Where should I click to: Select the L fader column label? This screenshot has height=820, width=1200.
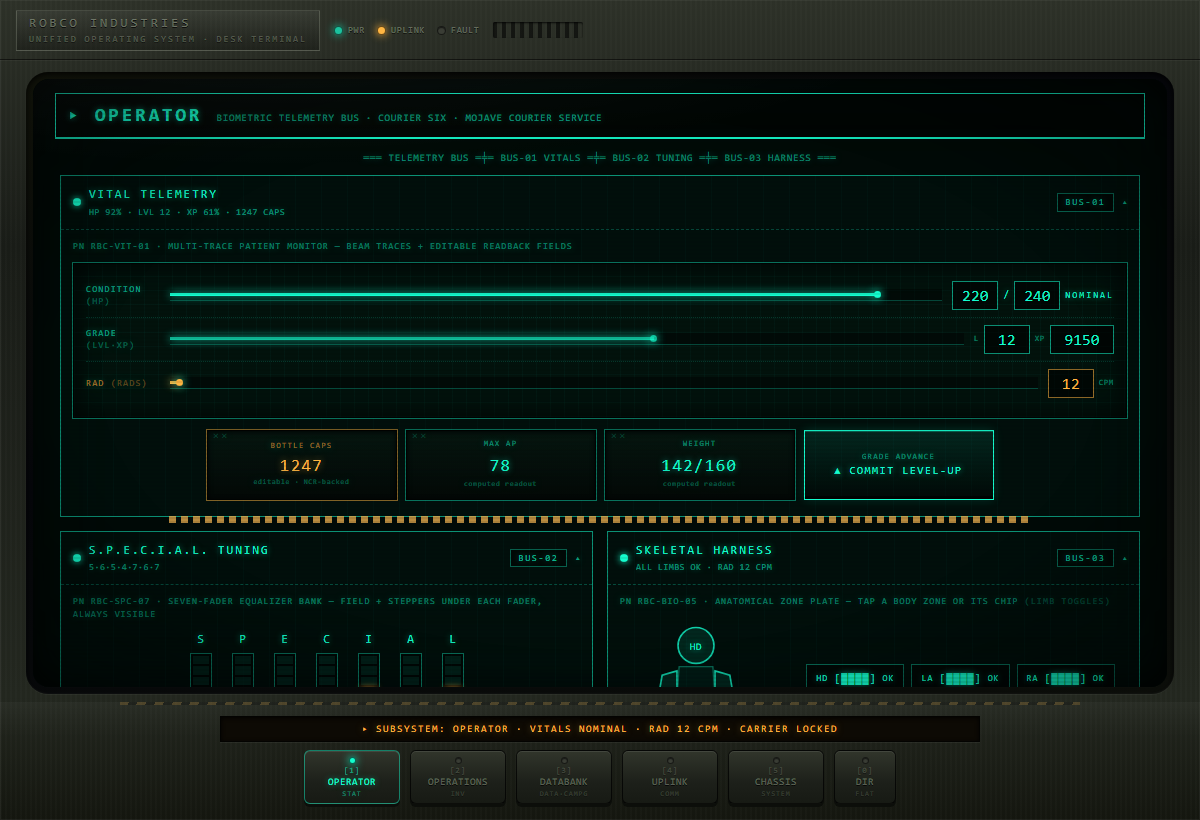point(453,639)
